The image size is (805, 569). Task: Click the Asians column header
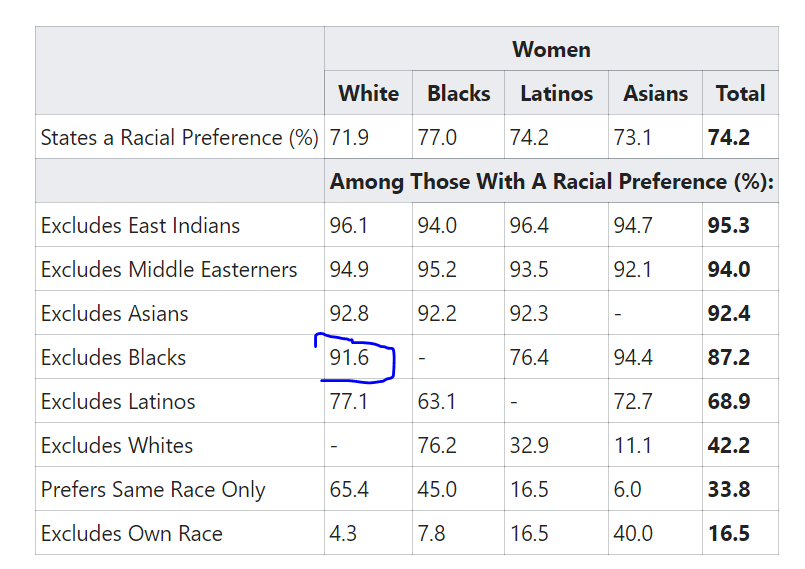(x=655, y=93)
